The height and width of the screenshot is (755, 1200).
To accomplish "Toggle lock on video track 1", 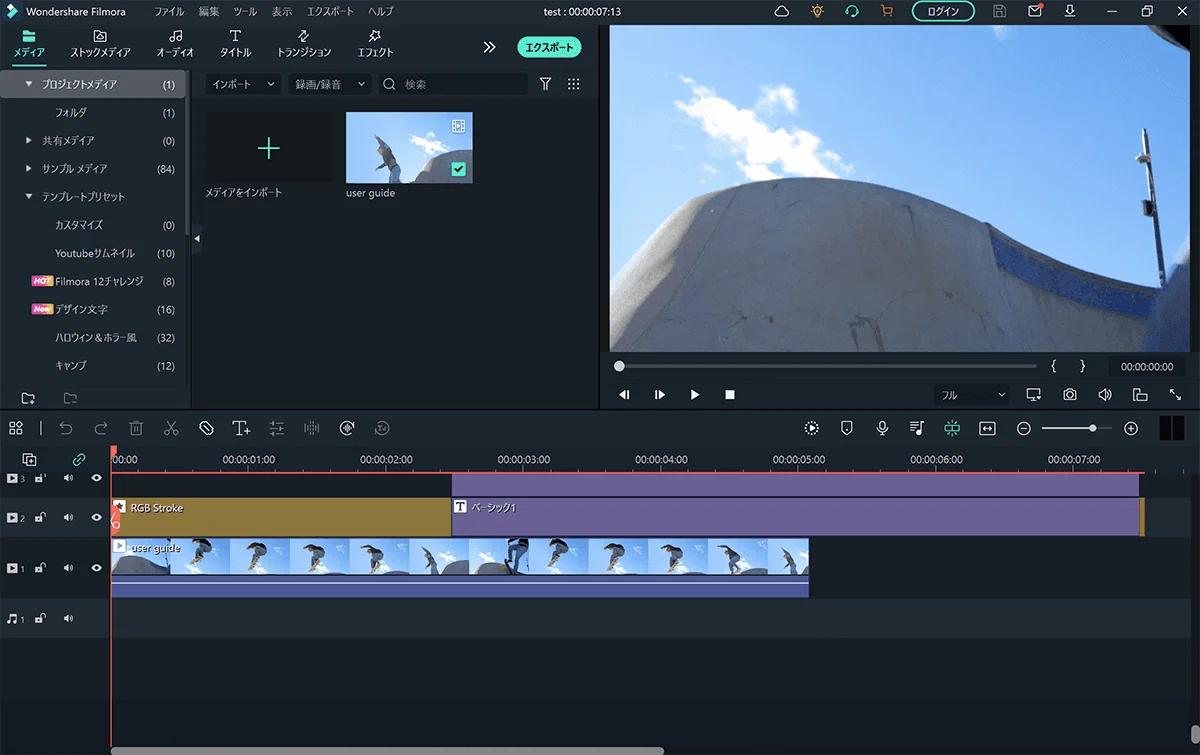I will [x=41, y=568].
